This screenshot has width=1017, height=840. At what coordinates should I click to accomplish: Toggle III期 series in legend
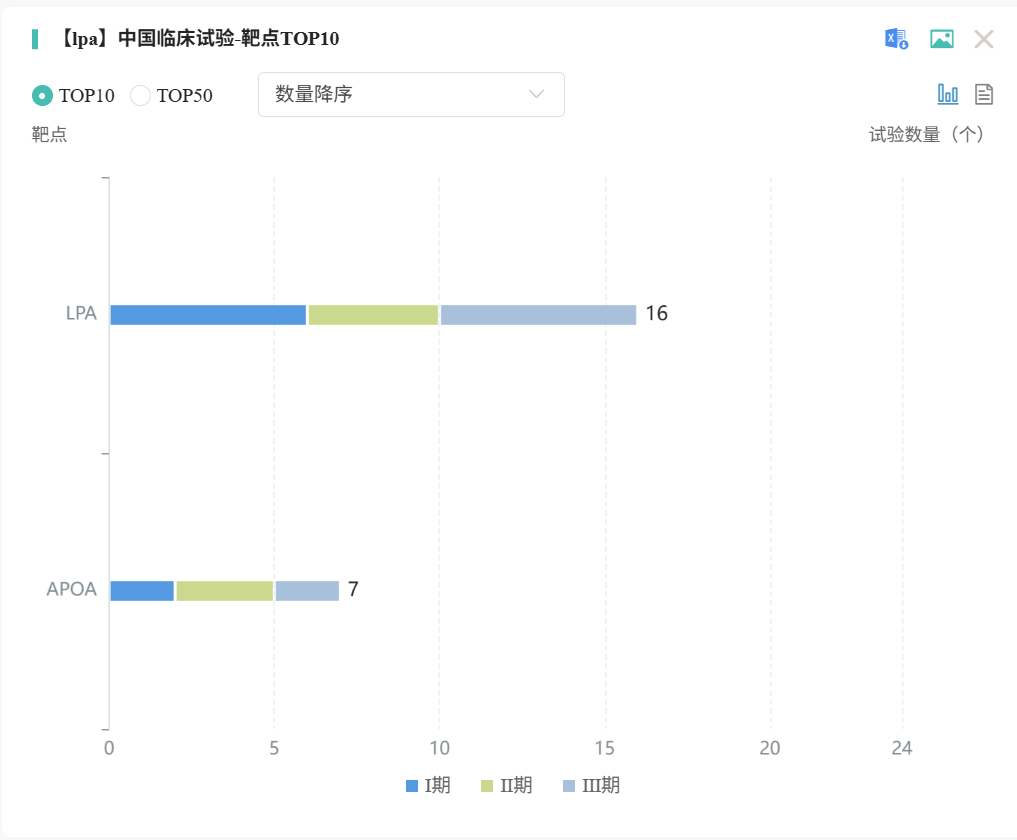[591, 786]
